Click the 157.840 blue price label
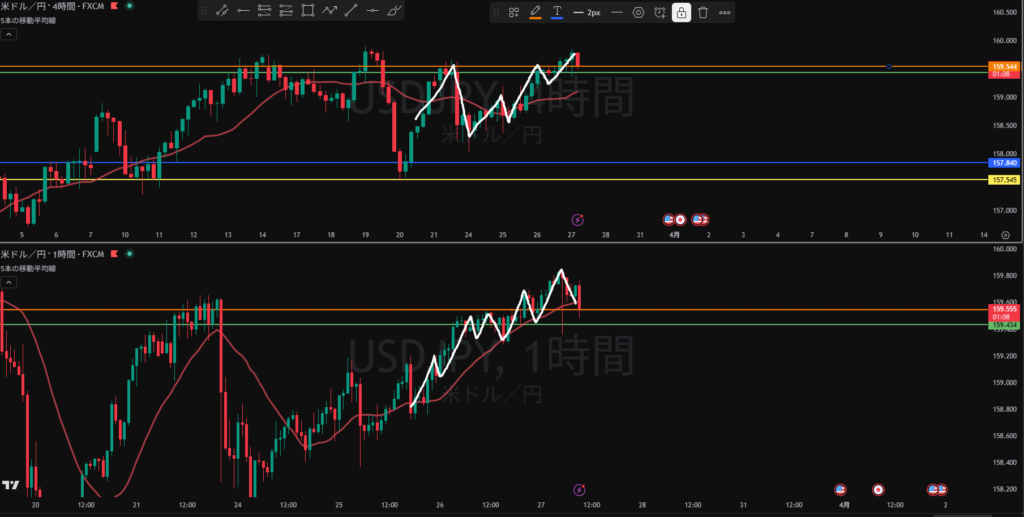Screen dimensions: 1024x517 (x=1003, y=162)
